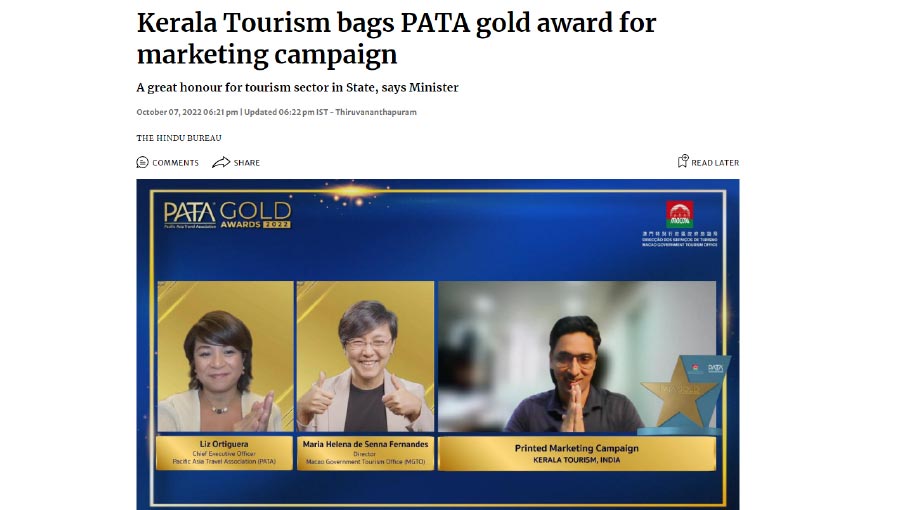Click the comments speech-bubble icon
This screenshot has height=510, width=907.
click(142, 162)
